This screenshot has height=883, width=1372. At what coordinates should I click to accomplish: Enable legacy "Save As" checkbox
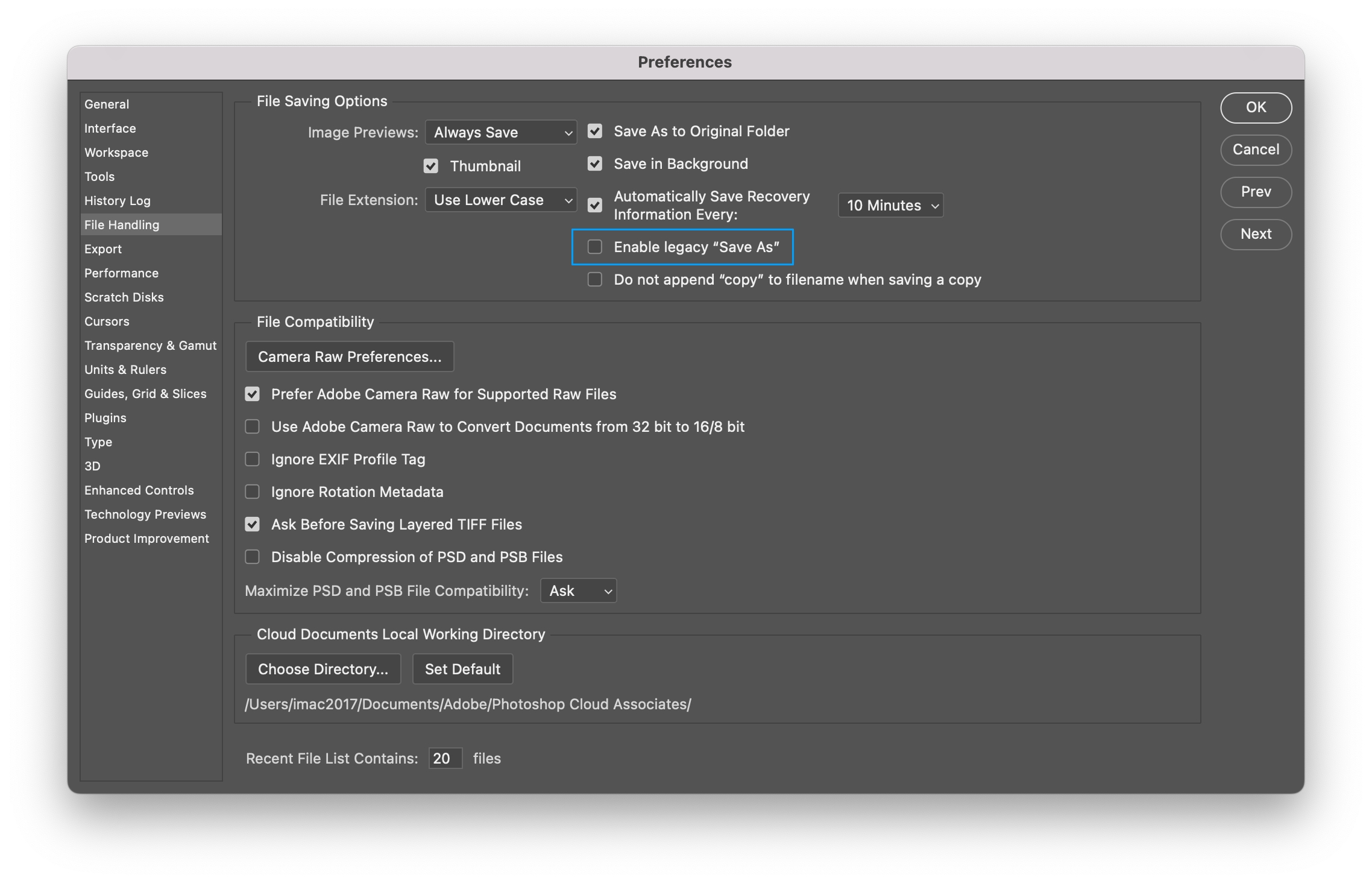(x=594, y=247)
